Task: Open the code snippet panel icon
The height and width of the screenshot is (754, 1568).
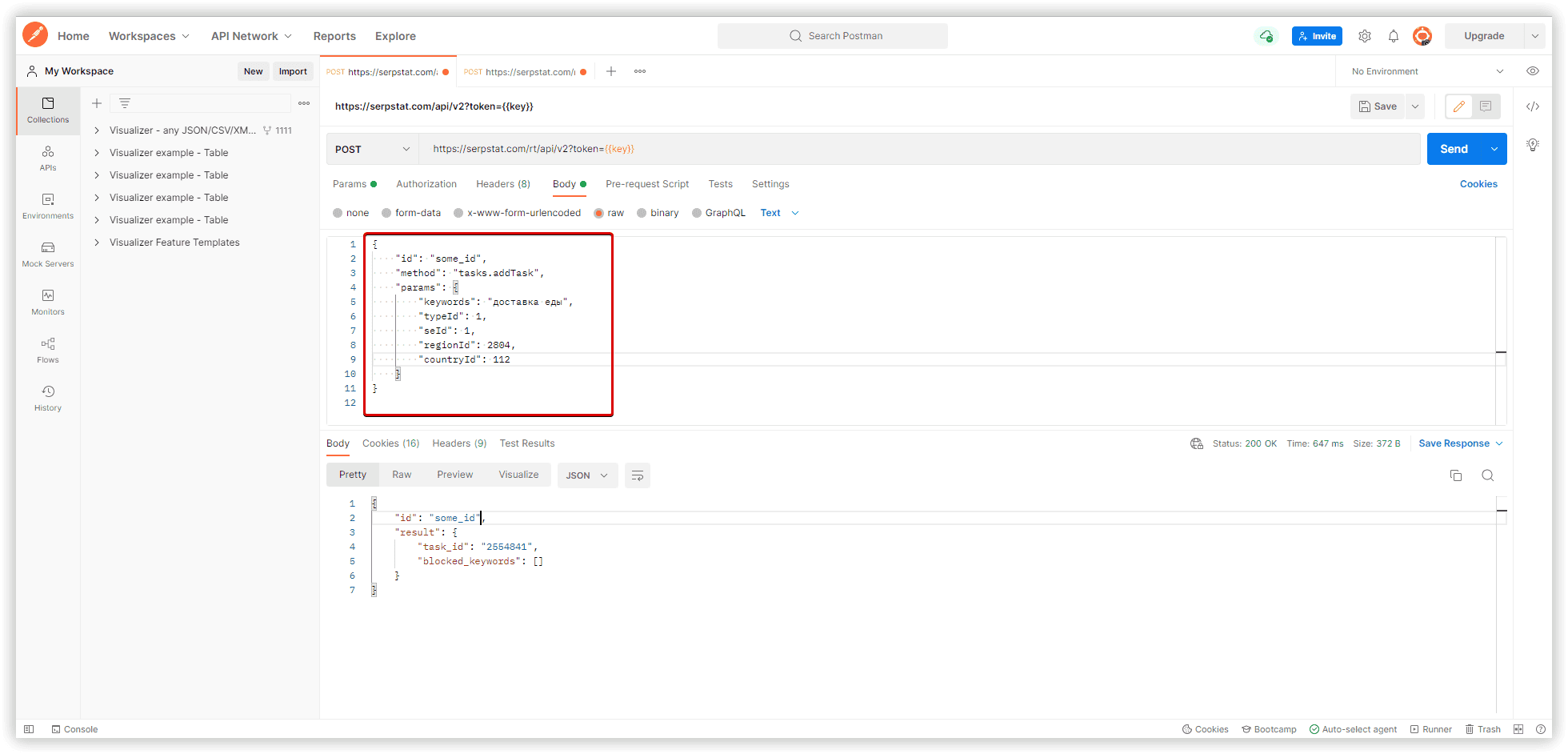Action: click(x=1533, y=106)
